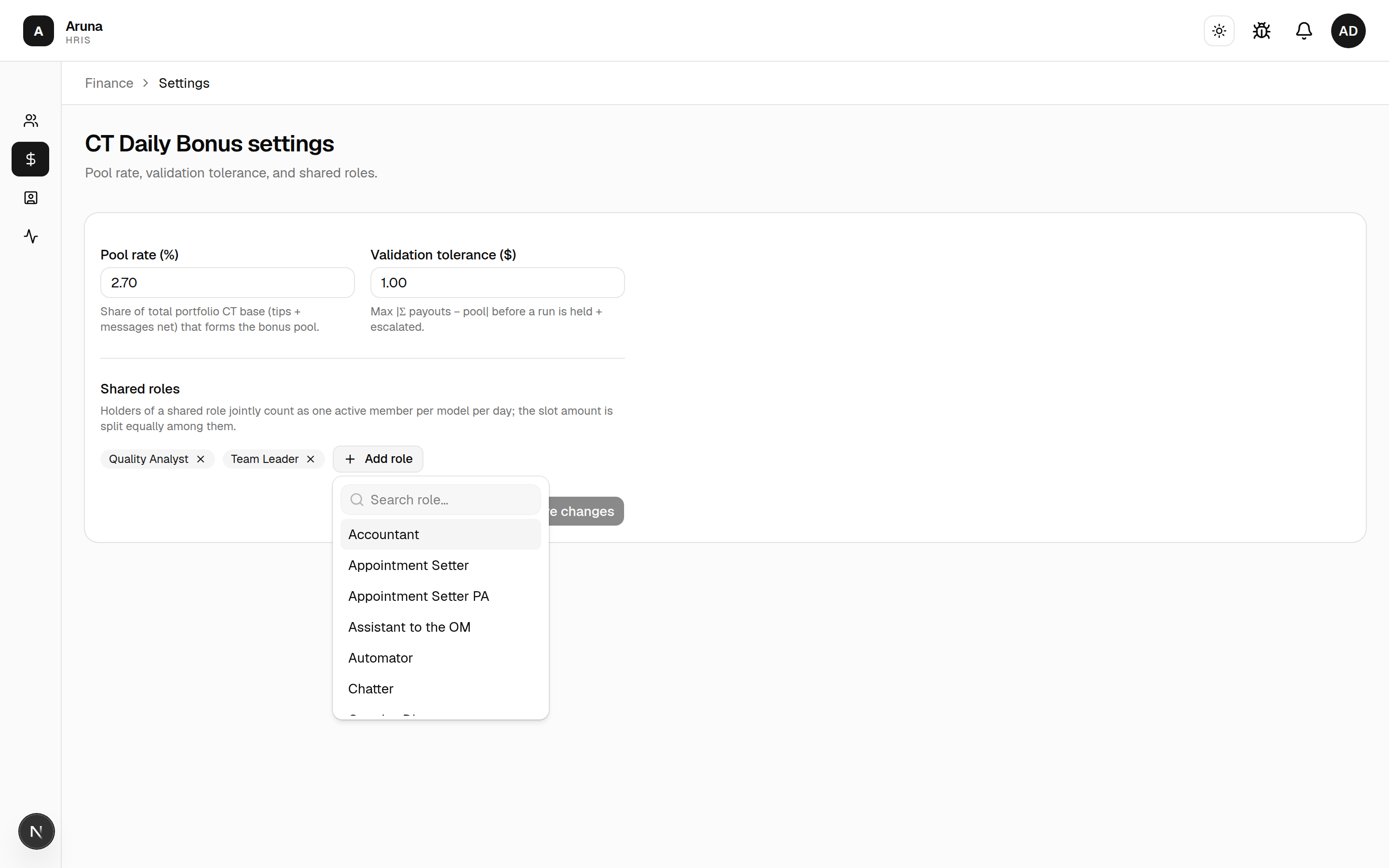Image resolution: width=1389 pixels, height=868 pixels.
Task: Go to the Finance breadcrumb
Action: point(109,83)
